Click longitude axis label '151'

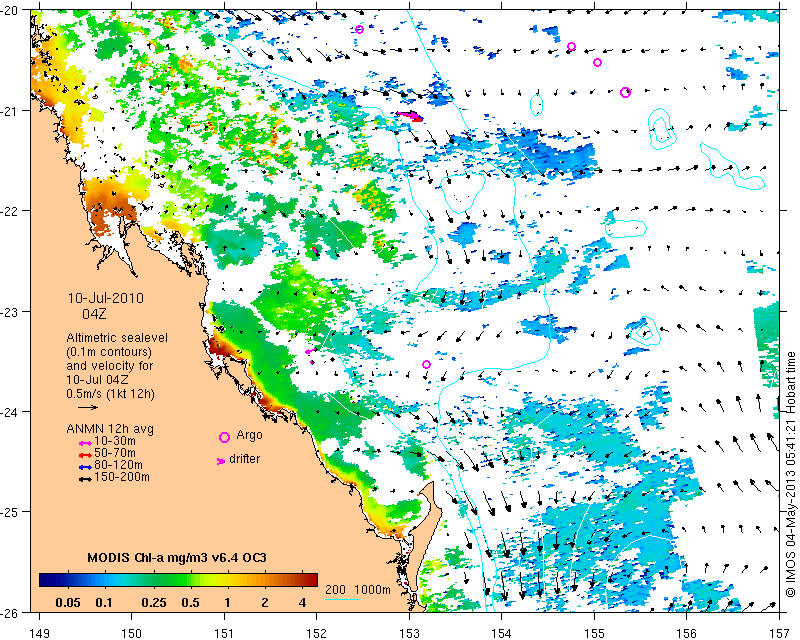click(x=224, y=633)
